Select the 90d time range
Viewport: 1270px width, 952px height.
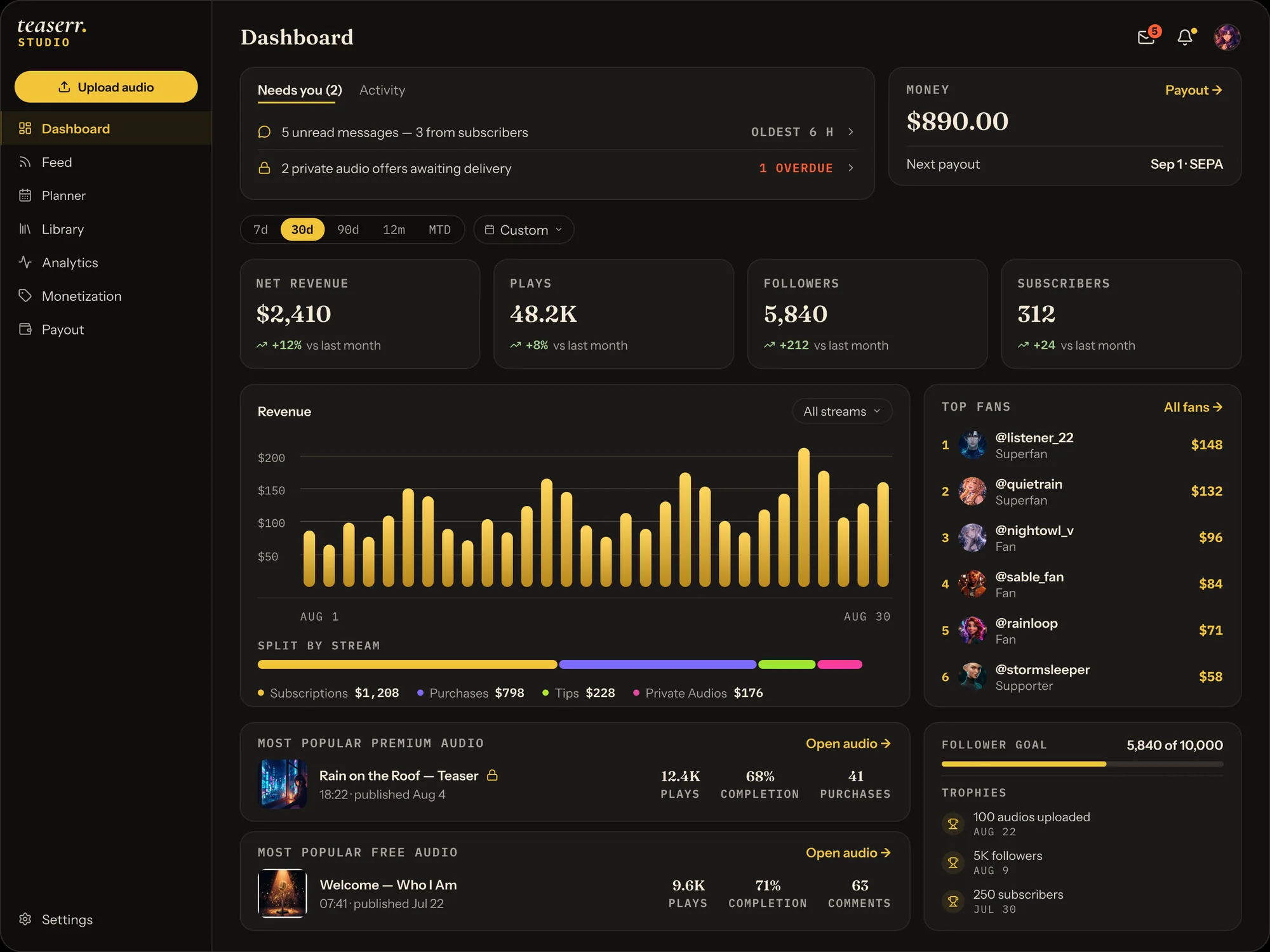point(348,229)
